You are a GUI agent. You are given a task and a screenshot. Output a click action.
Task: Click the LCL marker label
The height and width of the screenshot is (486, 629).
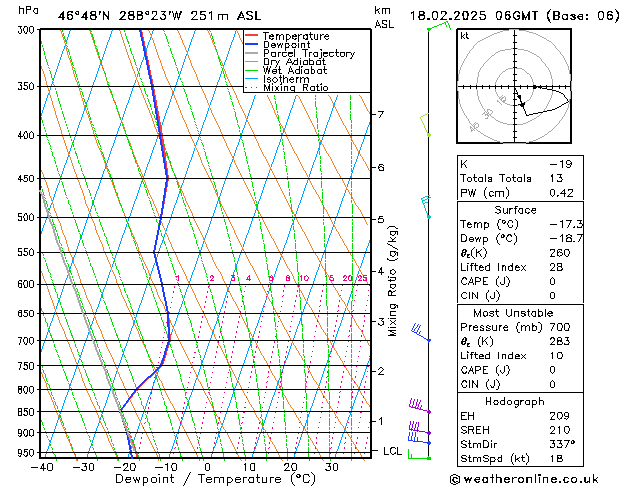click(392, 451)
